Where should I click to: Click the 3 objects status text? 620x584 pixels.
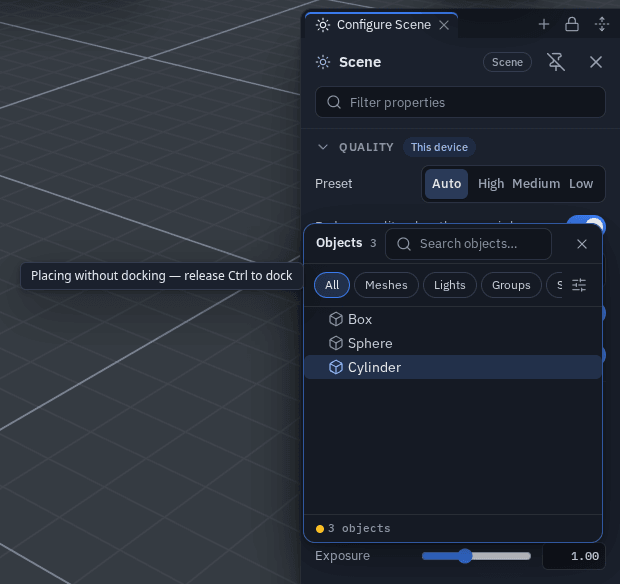coord(359,528)
